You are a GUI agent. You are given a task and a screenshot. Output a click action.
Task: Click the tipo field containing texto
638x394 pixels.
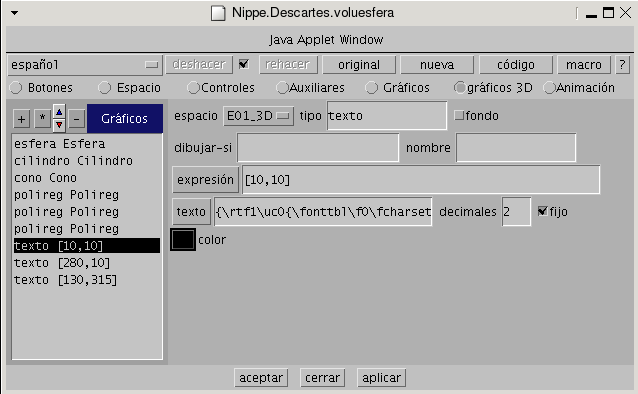[387, 116]
